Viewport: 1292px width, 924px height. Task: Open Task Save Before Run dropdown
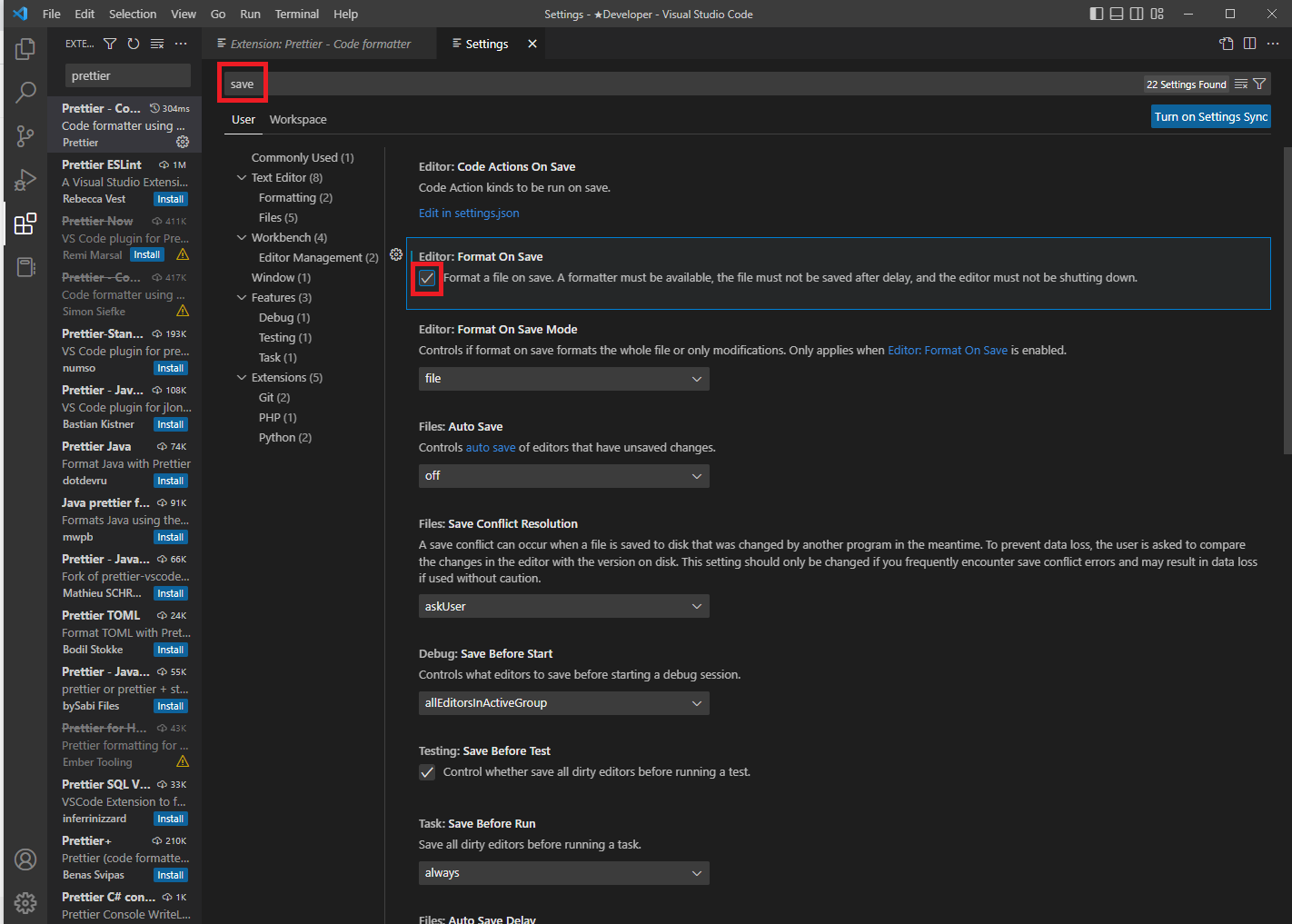pyautogui.click(x=564, y=873)
